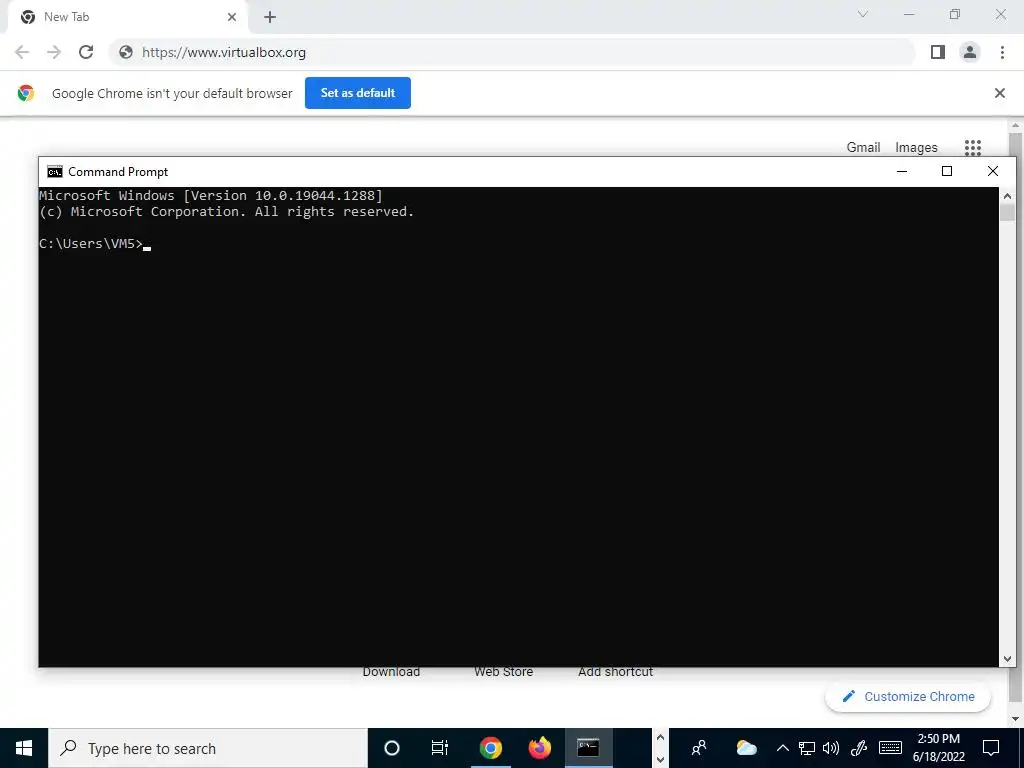Open a new Chrome tab

point(270,18)
